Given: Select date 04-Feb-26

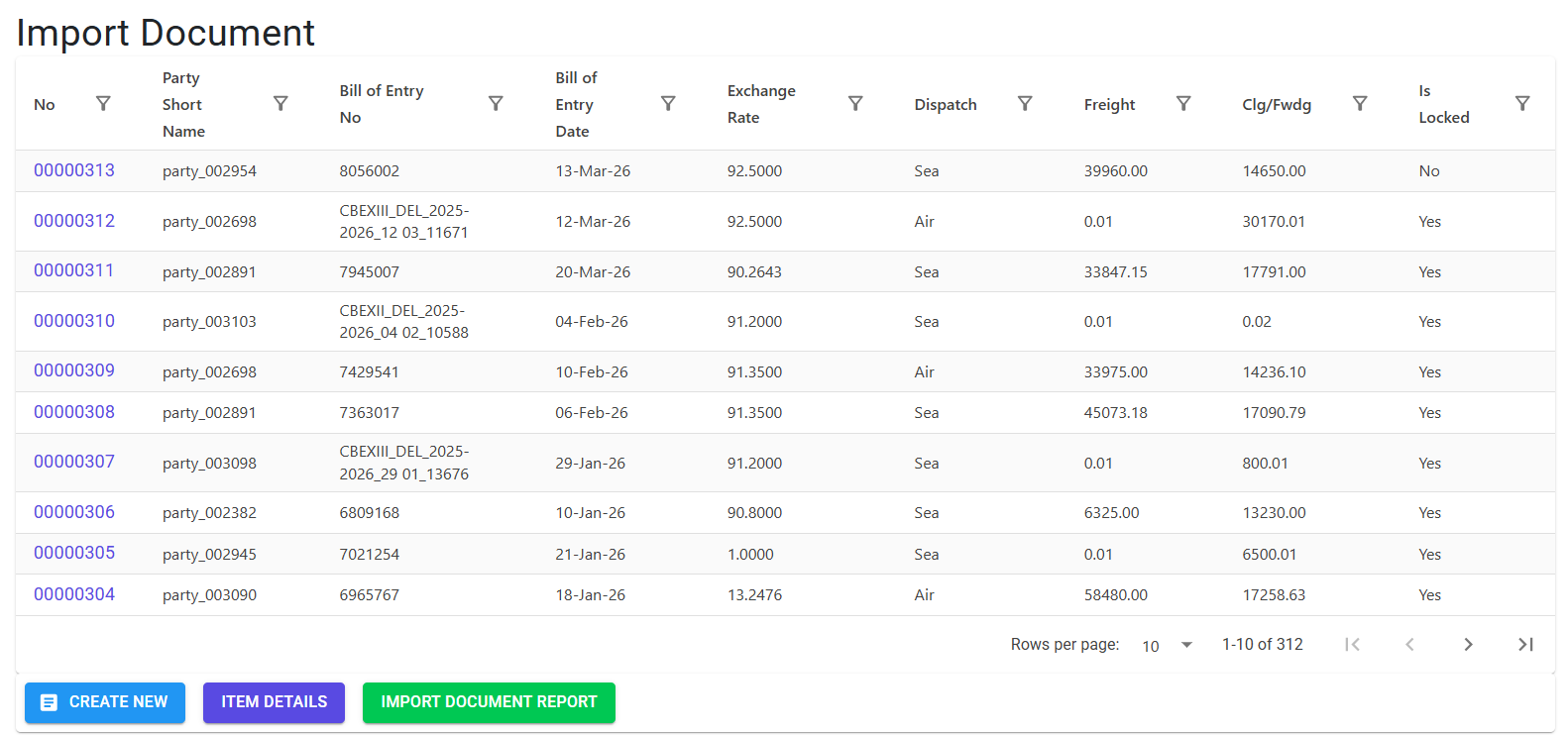Looking at the screenshot, I should [592, 322].
